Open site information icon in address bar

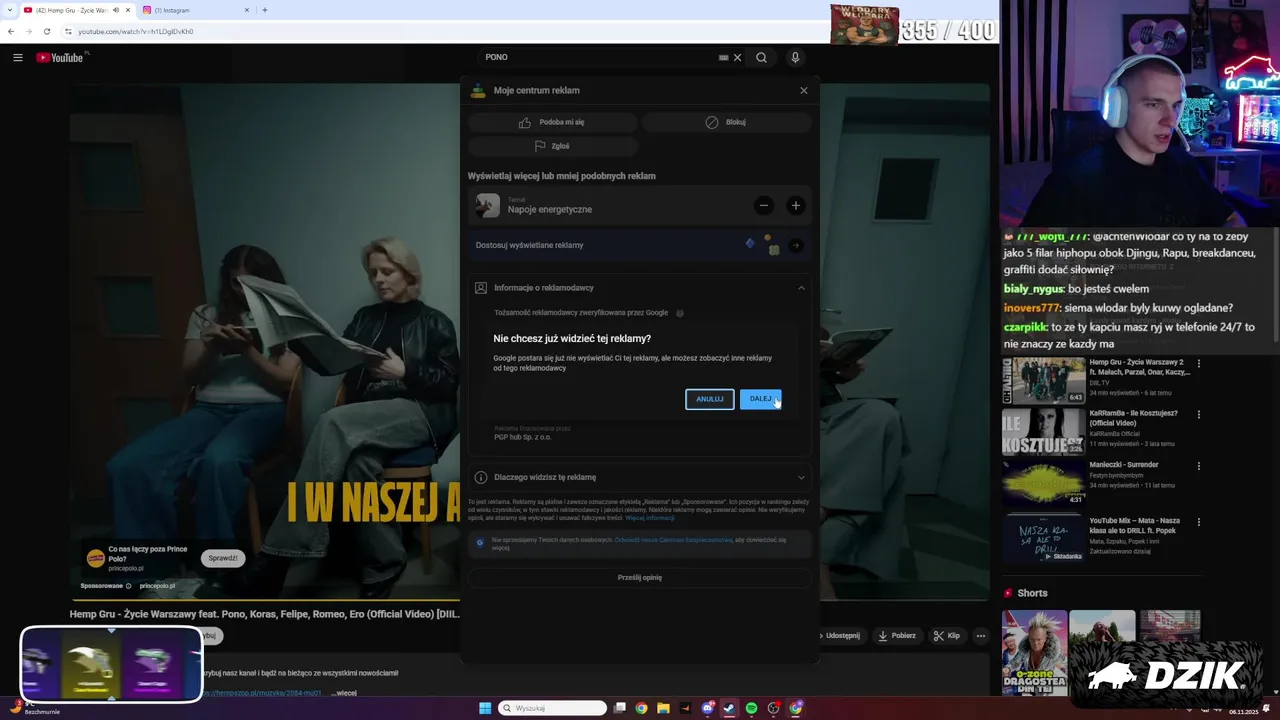[68, 31]
